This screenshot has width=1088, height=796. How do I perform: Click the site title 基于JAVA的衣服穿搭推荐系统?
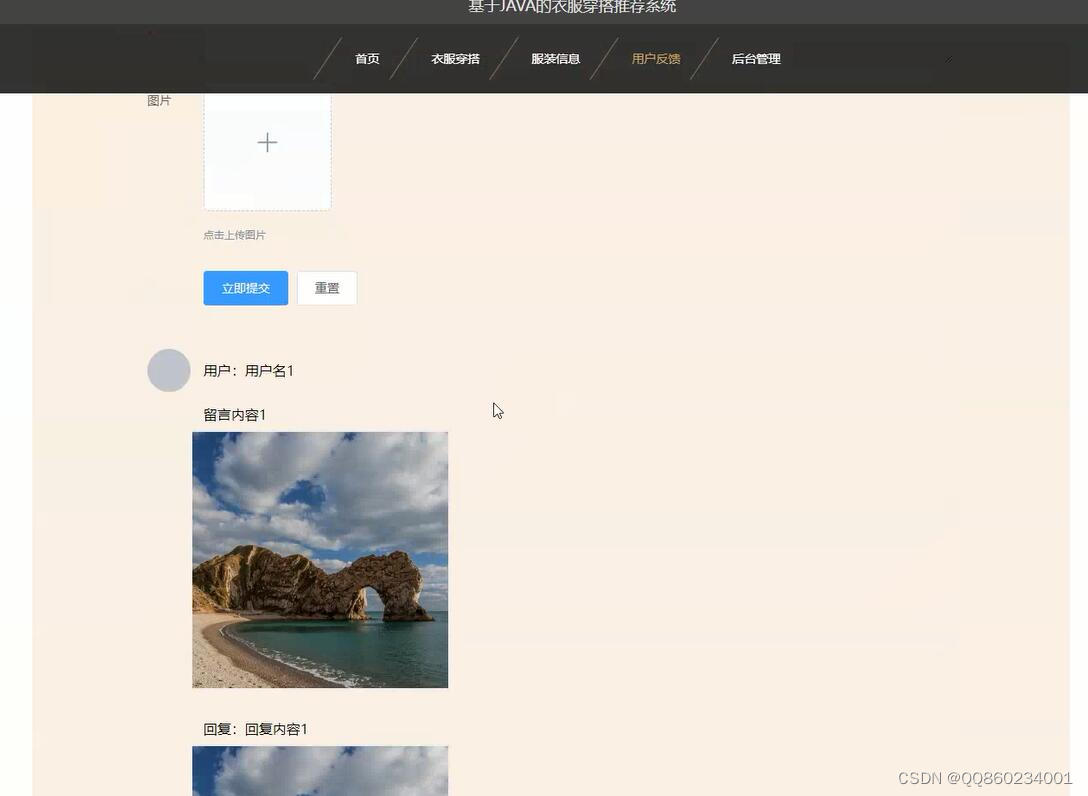point(572,7)
